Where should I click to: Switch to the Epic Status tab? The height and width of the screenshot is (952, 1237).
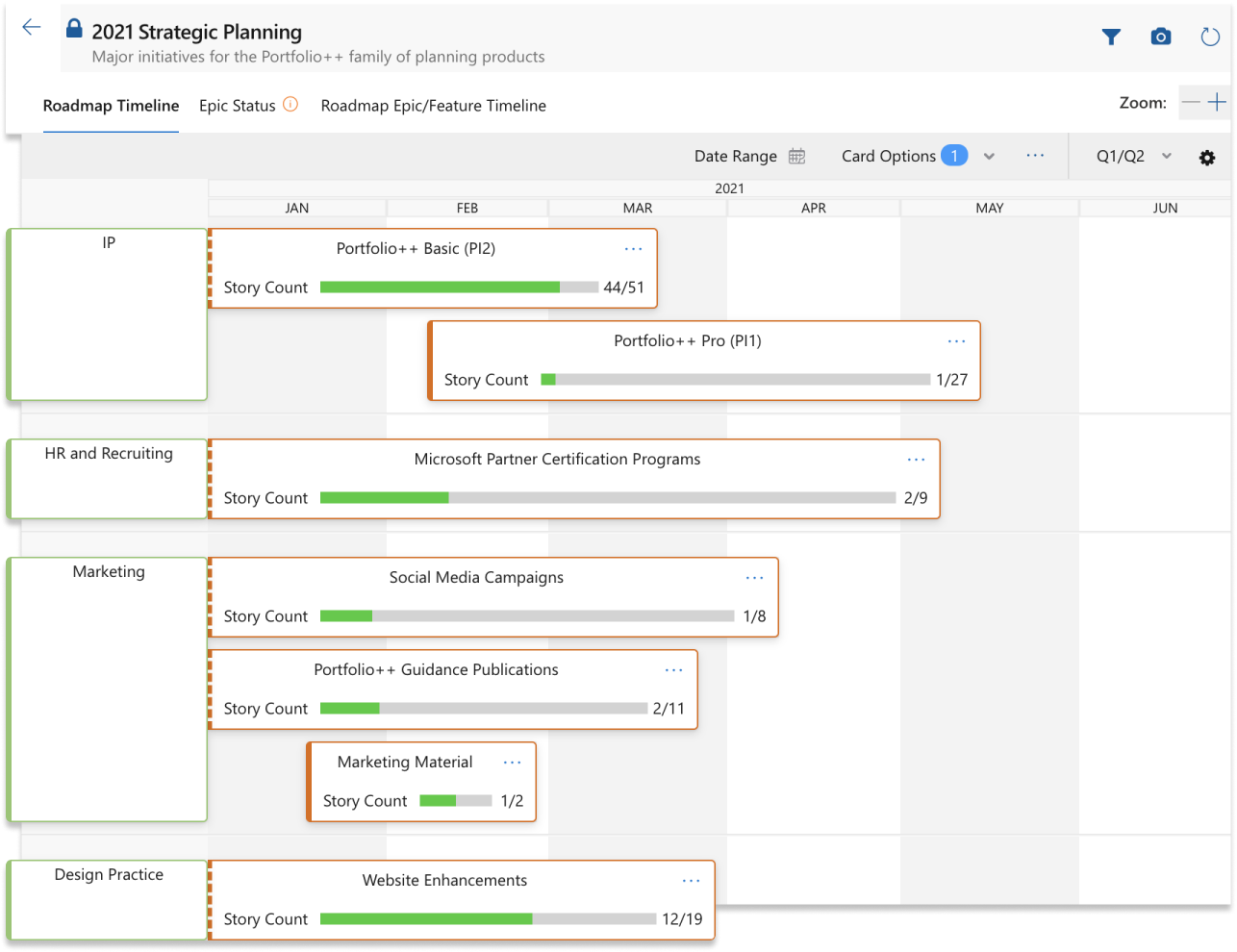click(236, 106)
